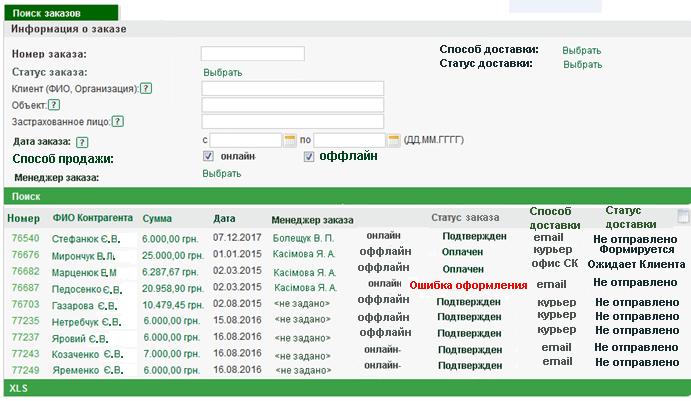This screenshot has height=401, width=691.
Task: Open calendar picker for end date
Action: [393, 140]
